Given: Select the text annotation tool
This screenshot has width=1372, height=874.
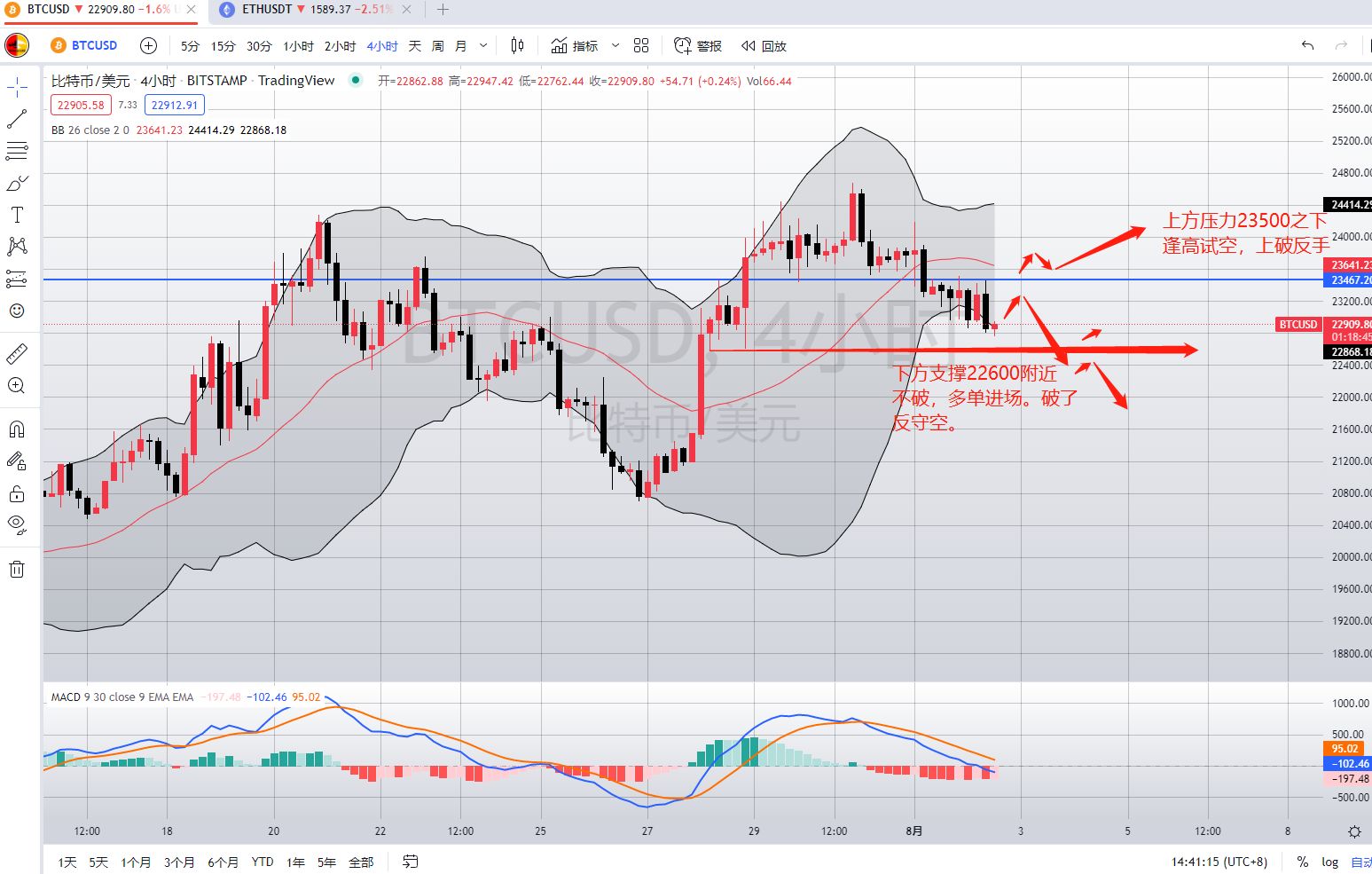Looking at the screenshot, I should (17, 215).
